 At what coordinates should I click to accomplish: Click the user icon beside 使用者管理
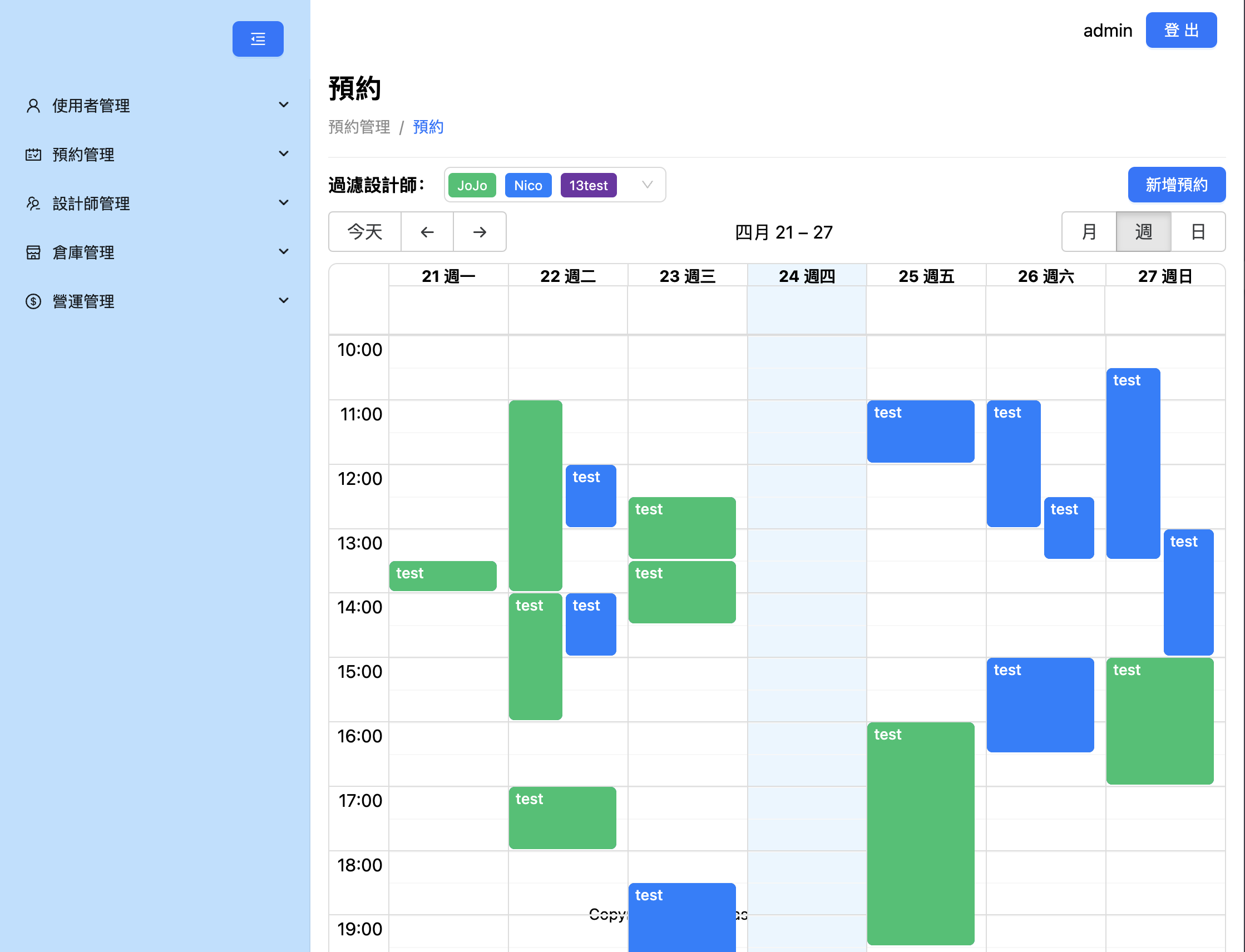coord(32,105)
